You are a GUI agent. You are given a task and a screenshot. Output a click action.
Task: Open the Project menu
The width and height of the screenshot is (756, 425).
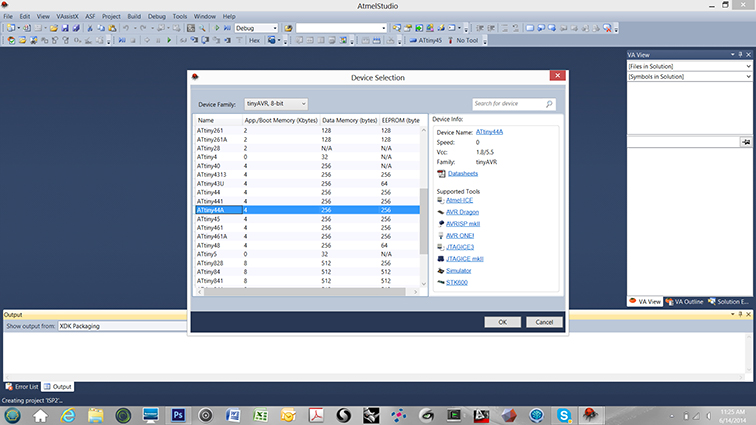pos(111,16)
